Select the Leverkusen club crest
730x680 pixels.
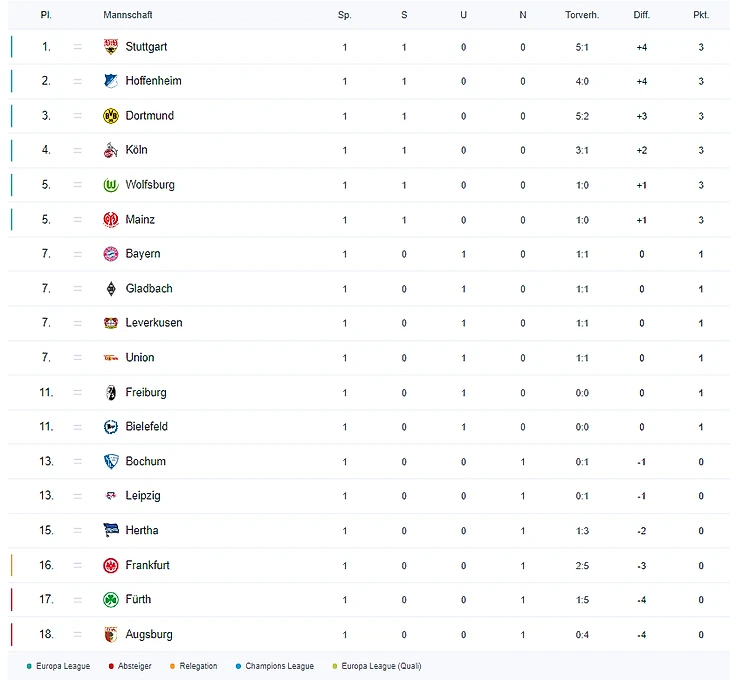[x=110, y=323]
